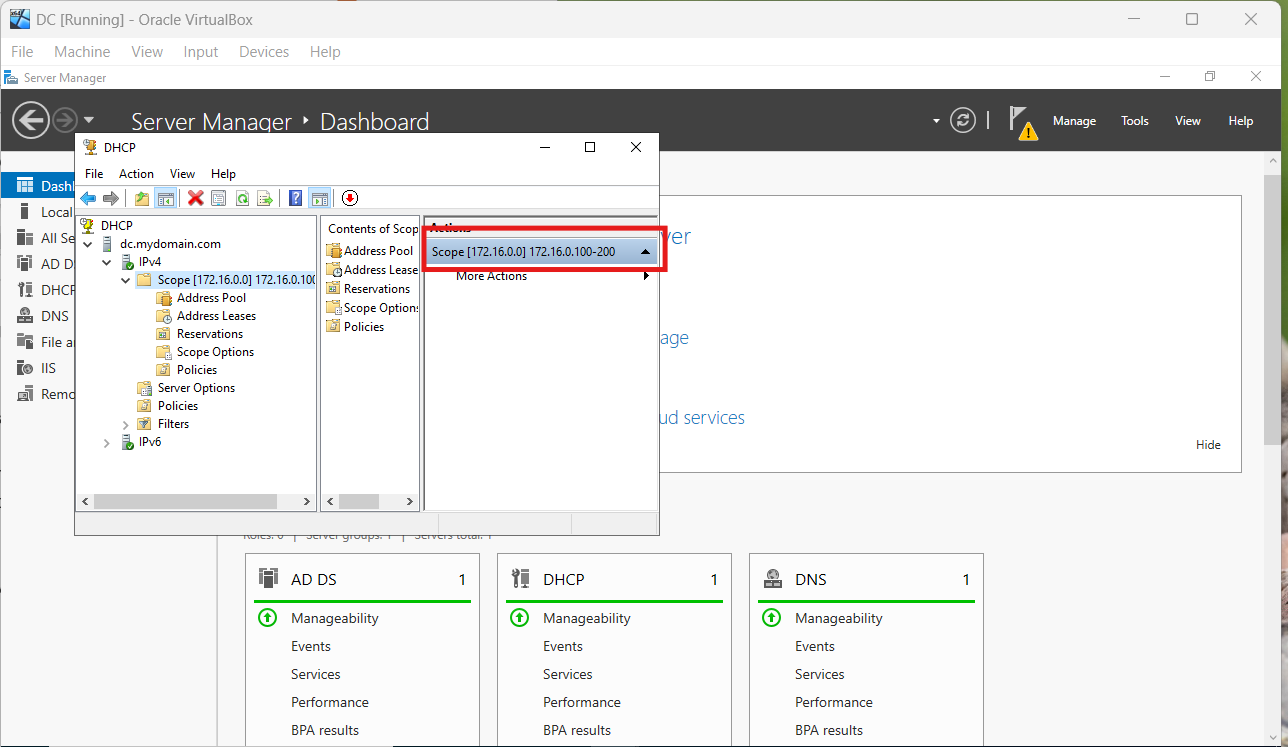Click Server Manager back navigation arrow
1288x747 pixels.
click(31, 121)
